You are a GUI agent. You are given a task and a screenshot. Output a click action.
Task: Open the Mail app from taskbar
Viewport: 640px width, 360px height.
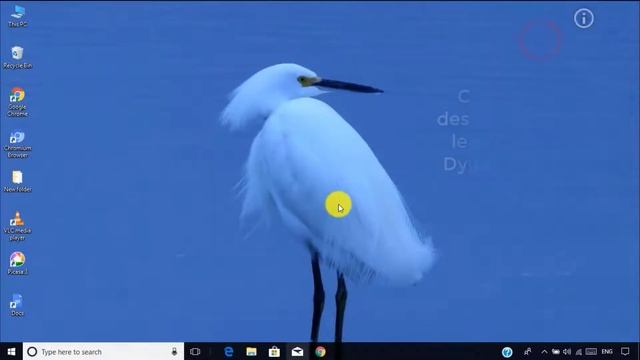pos(297,351)
